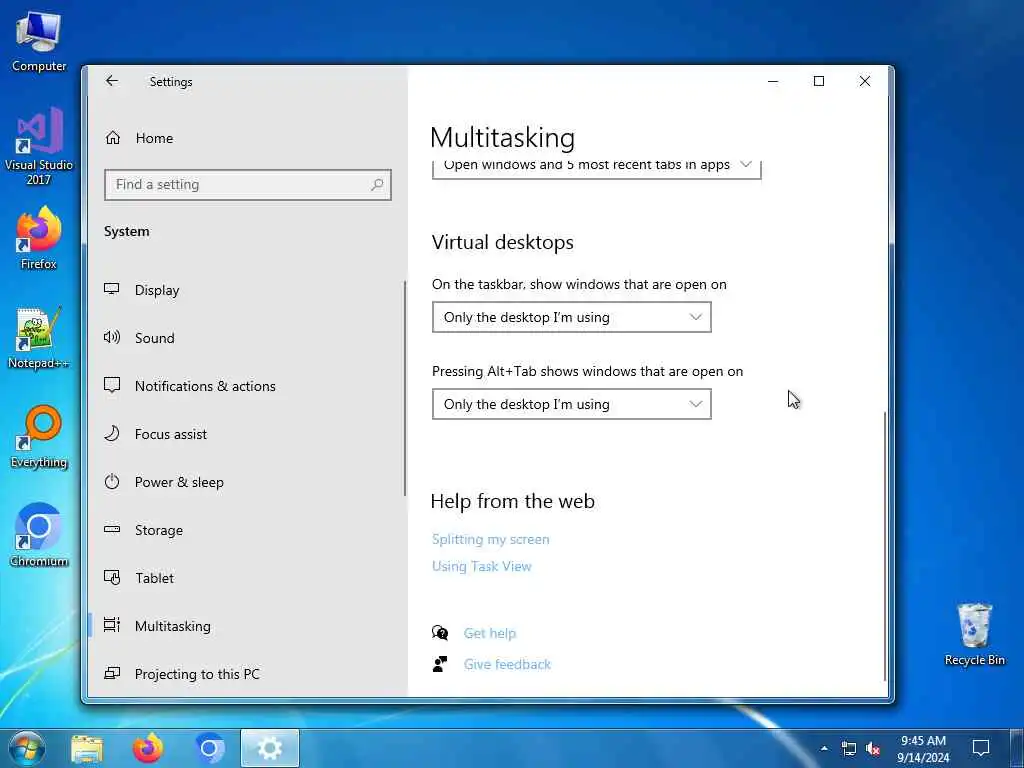
Task: Click the muted volume tray icon
Action: coord(872,748)
